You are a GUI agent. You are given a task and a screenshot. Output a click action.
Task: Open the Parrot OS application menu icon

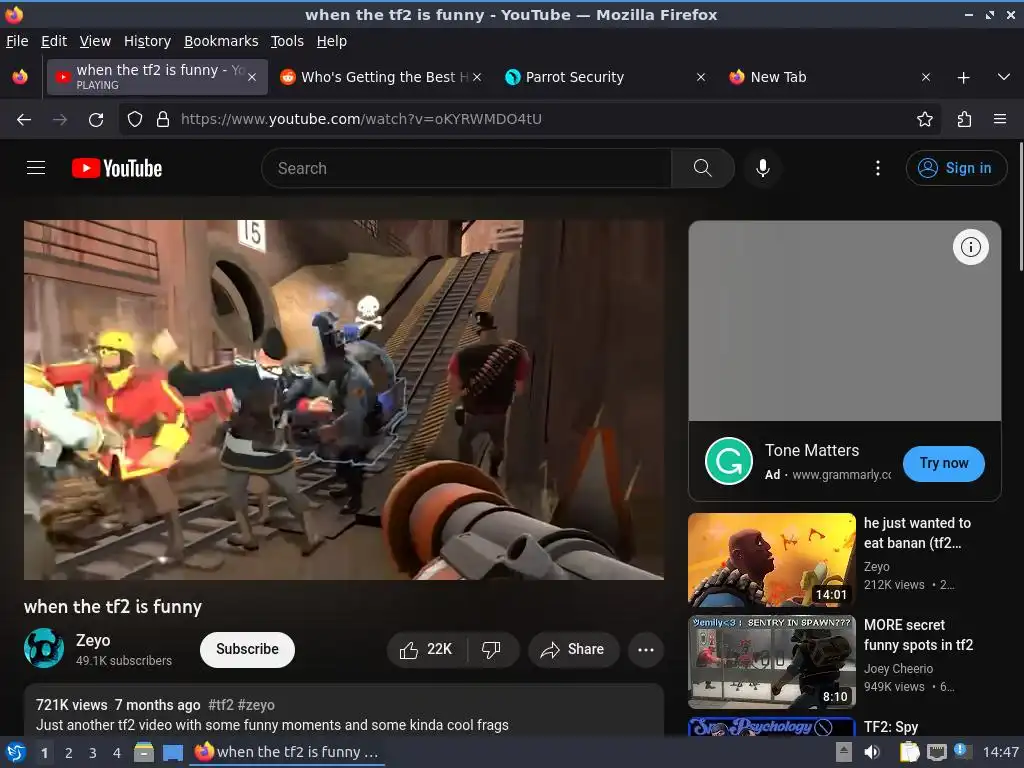(x=16, y=752)
